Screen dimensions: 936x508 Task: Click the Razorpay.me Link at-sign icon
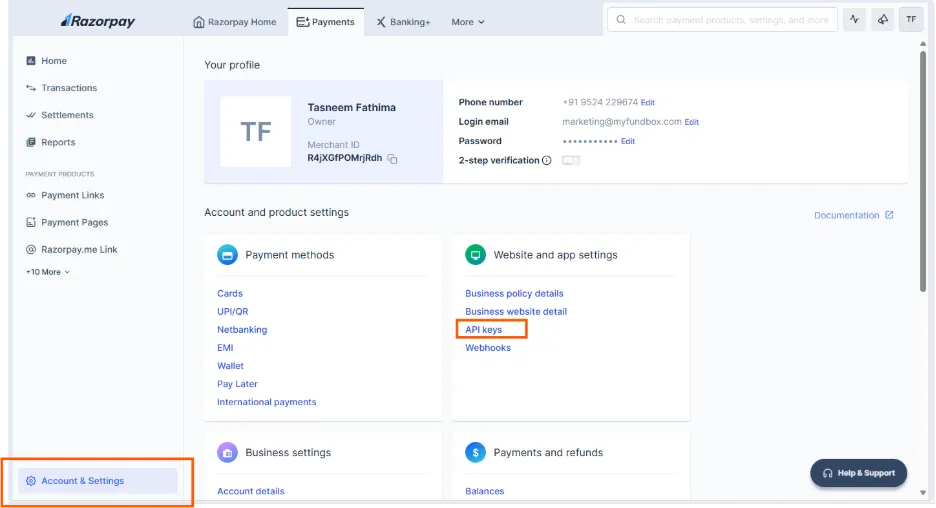tap(31, 250)
